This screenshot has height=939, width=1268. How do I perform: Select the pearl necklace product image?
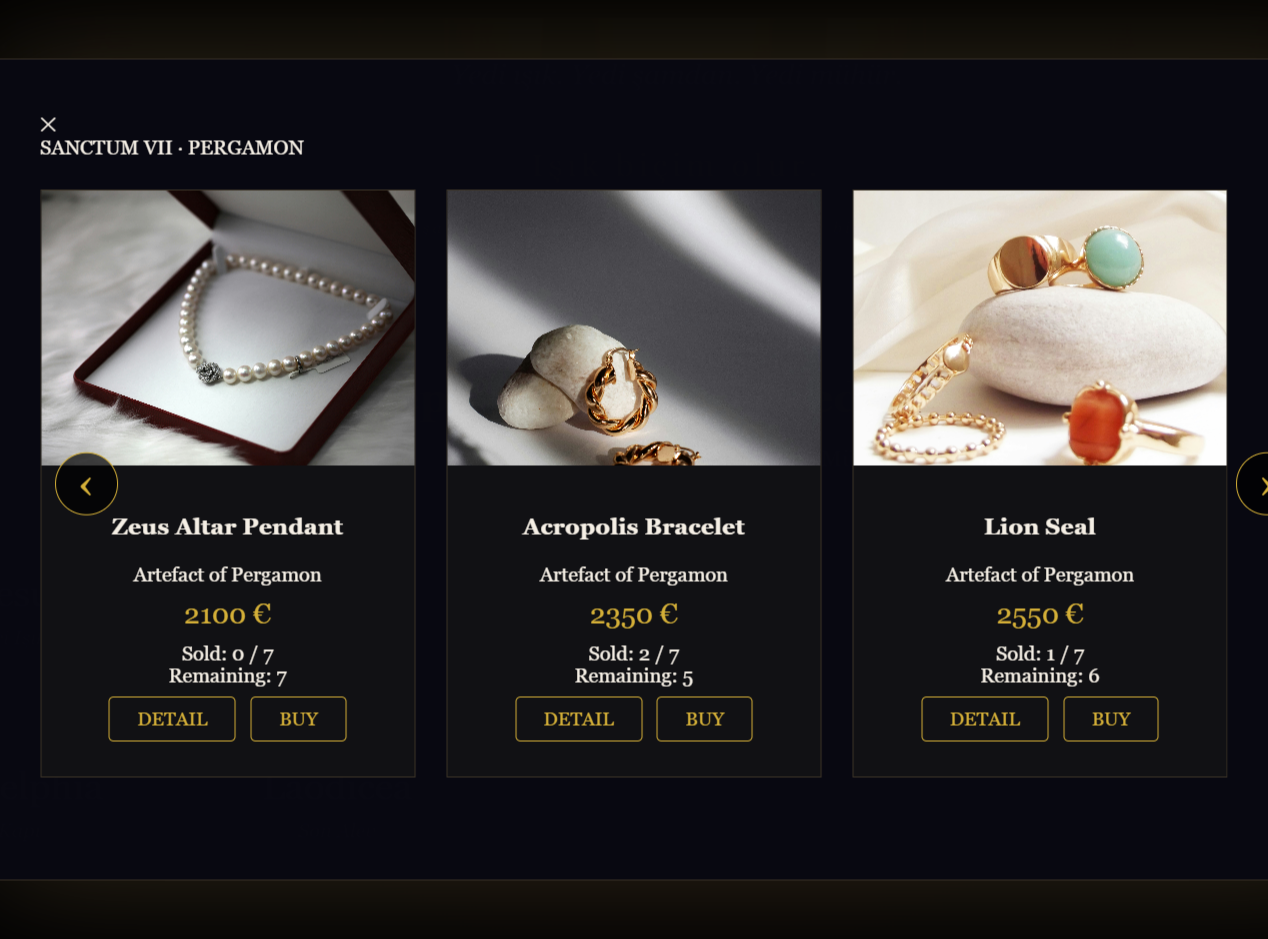(x=228, y=328)
